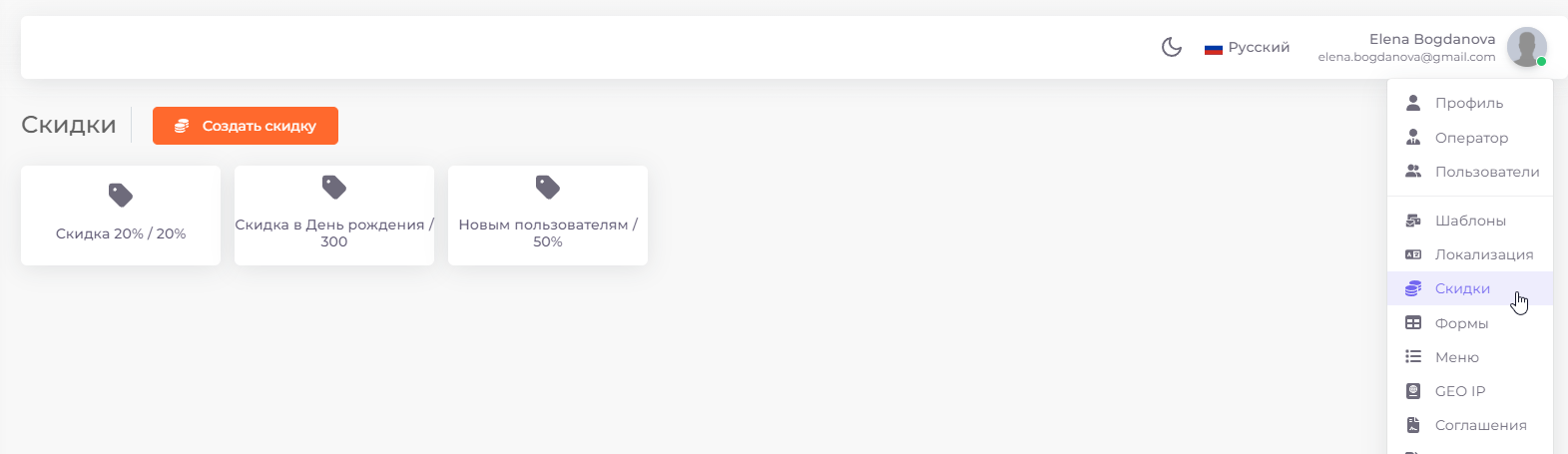Image resolution: width=1568 pixels, height=454 pixels.
Task: Click the Шаблоны templates icon
Action: pyautogui.click(x=1413, y=221)
